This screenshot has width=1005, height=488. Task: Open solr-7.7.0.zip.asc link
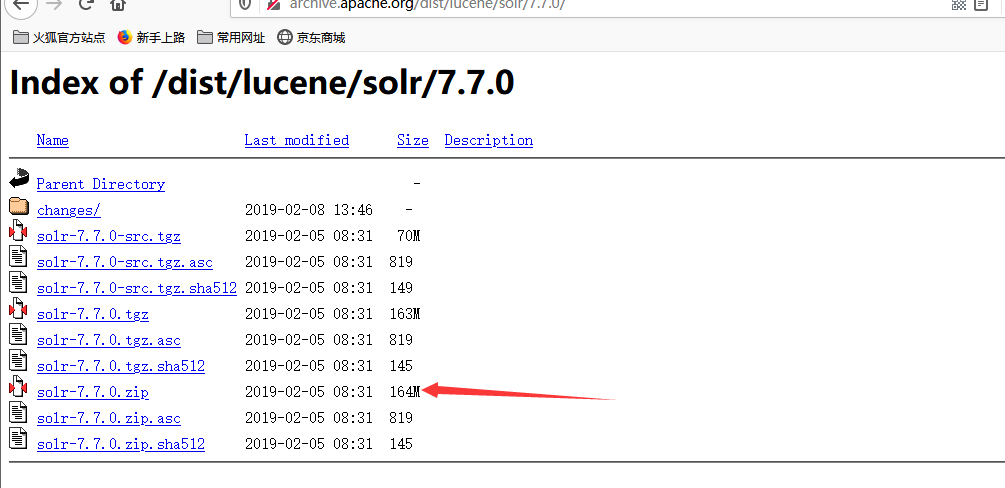(109, 419)
